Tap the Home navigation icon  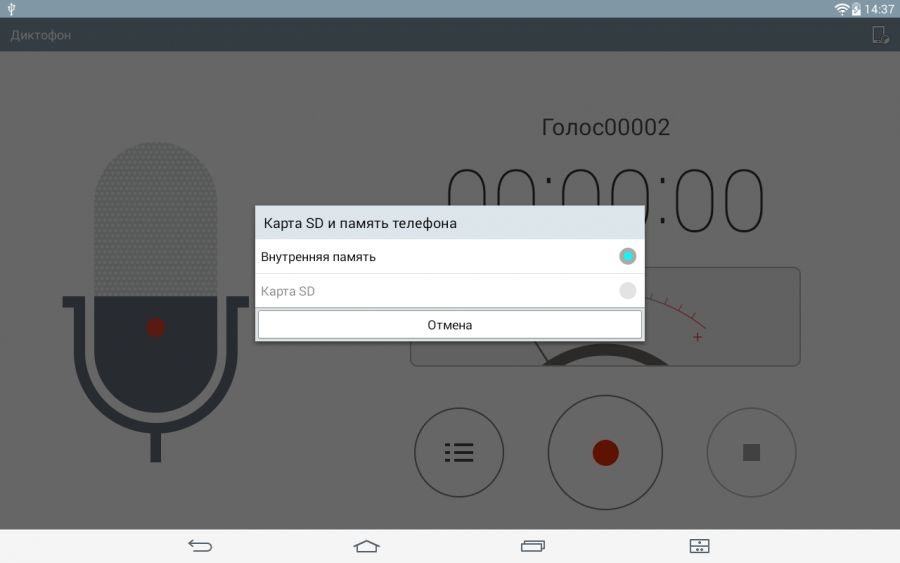367,546
